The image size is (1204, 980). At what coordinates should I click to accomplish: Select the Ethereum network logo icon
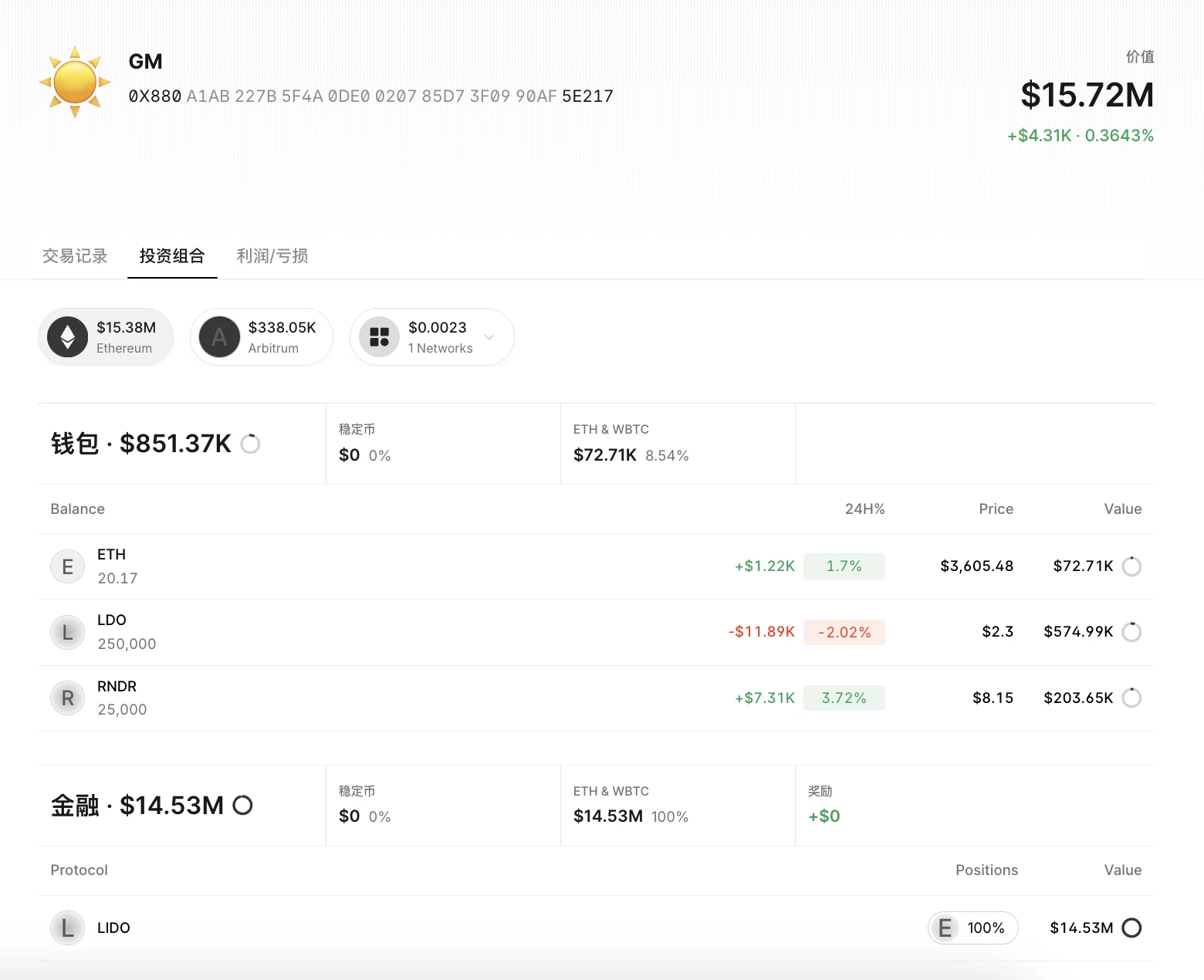point(68,337)
